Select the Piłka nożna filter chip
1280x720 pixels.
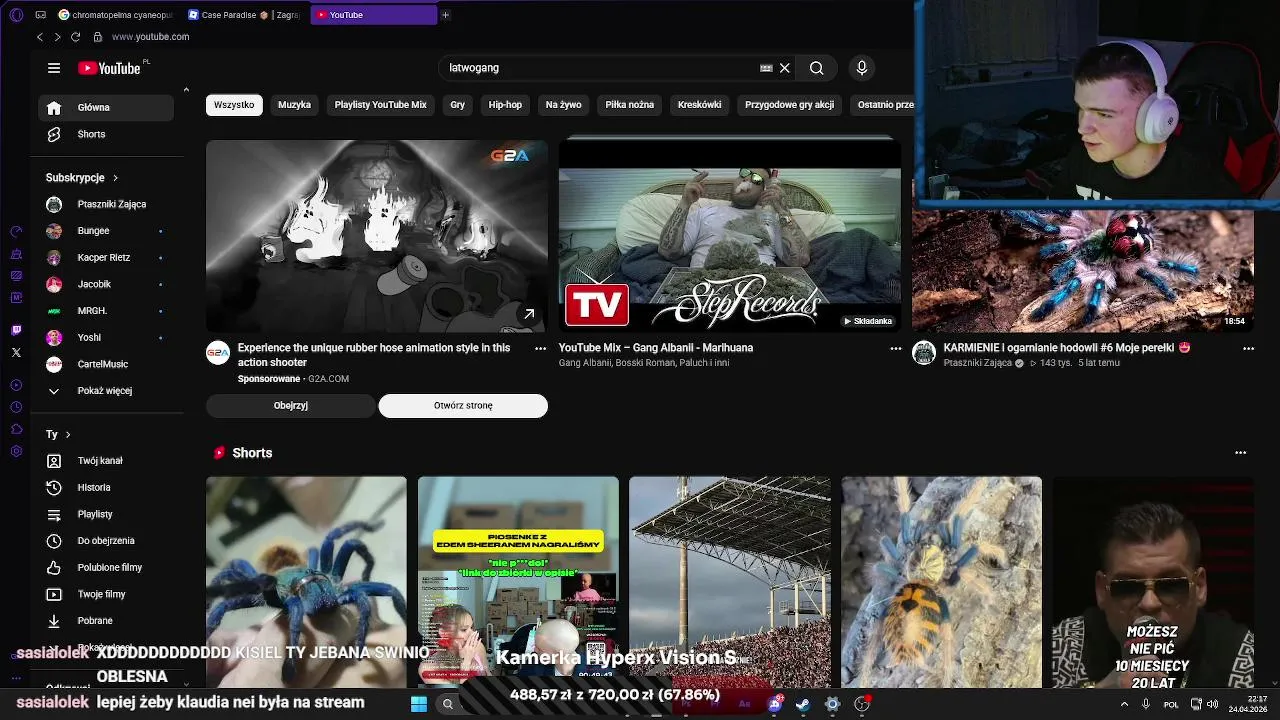click(x=630, y=105)
